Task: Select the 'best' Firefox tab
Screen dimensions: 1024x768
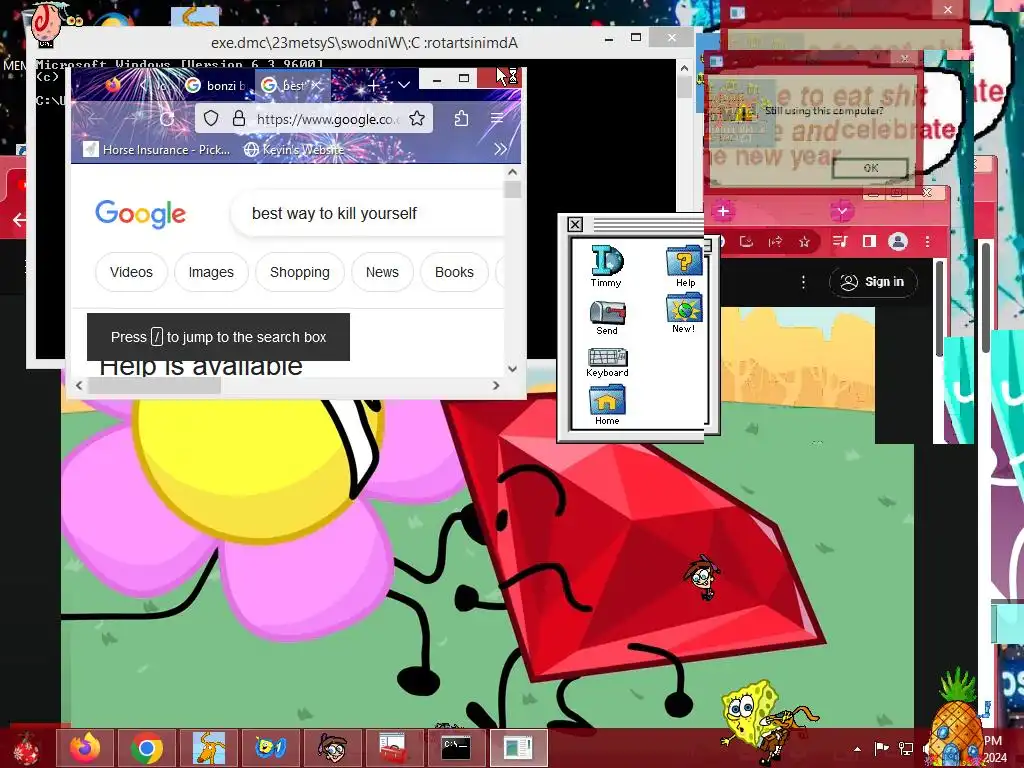Action: click(x=292, y=86)
